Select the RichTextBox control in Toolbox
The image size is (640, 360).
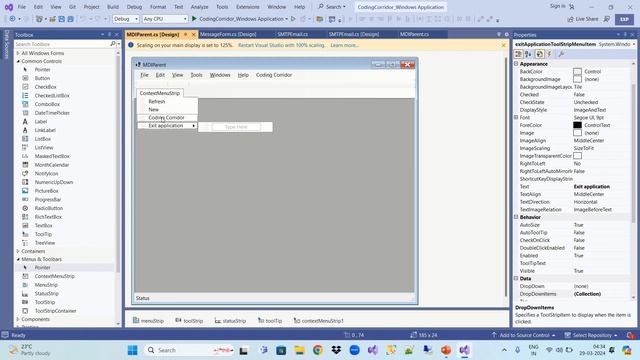(x=48, y=217)
